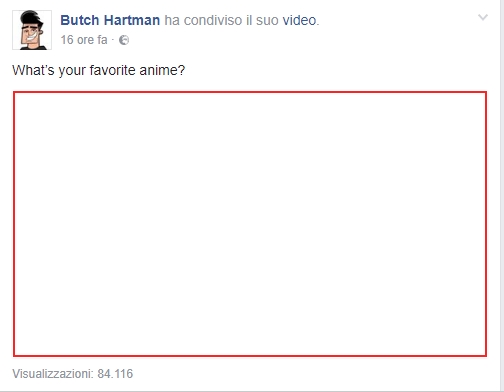Open the '16 ore fa' timestamp

point(84,40)
